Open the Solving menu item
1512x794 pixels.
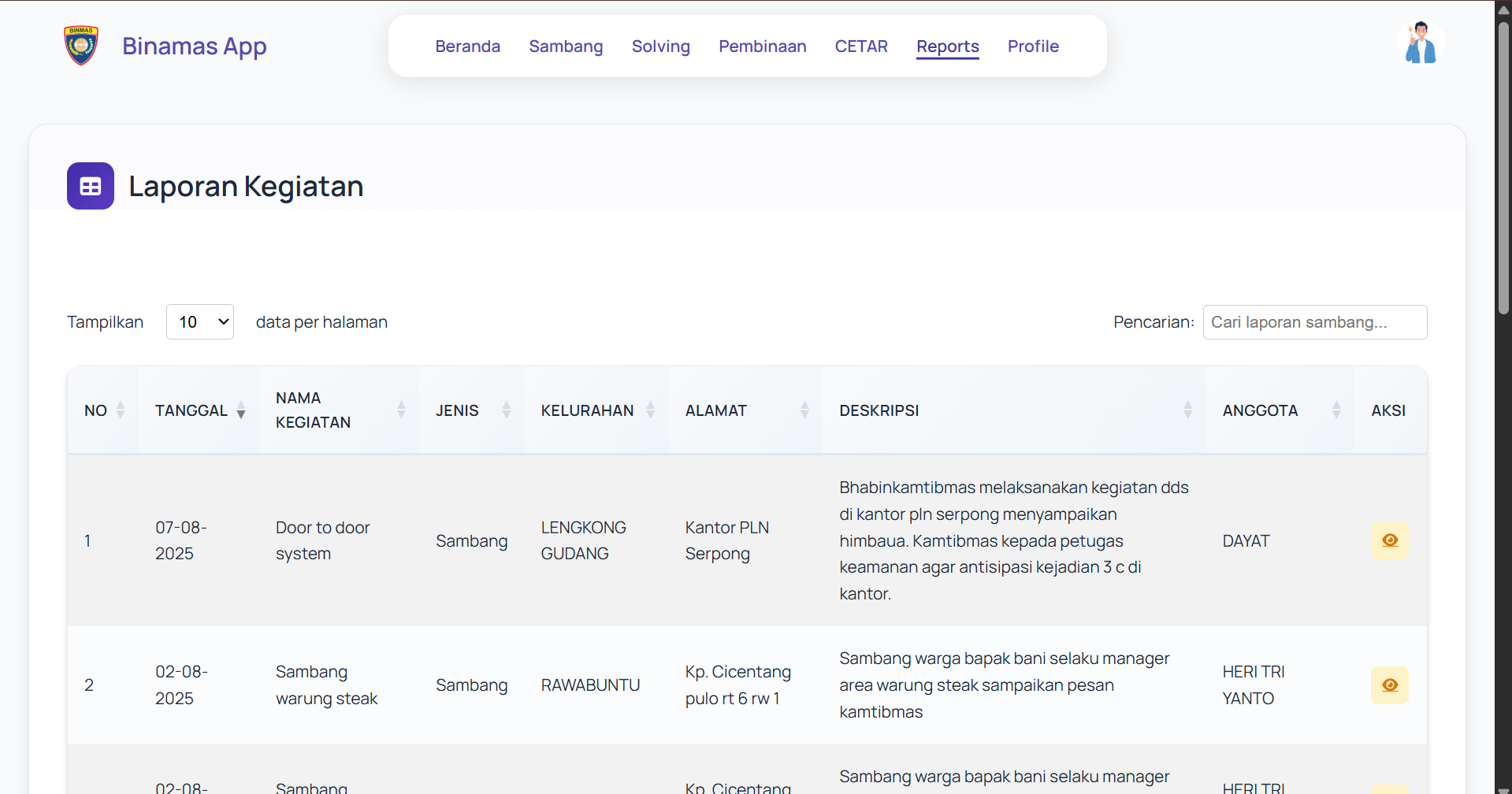660,46
